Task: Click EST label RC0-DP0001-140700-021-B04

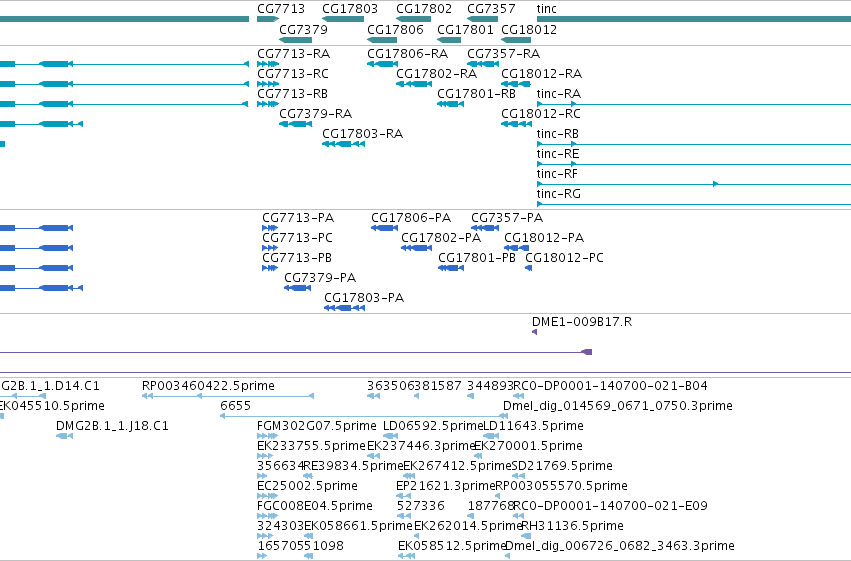Action: [x=611, y=386]
